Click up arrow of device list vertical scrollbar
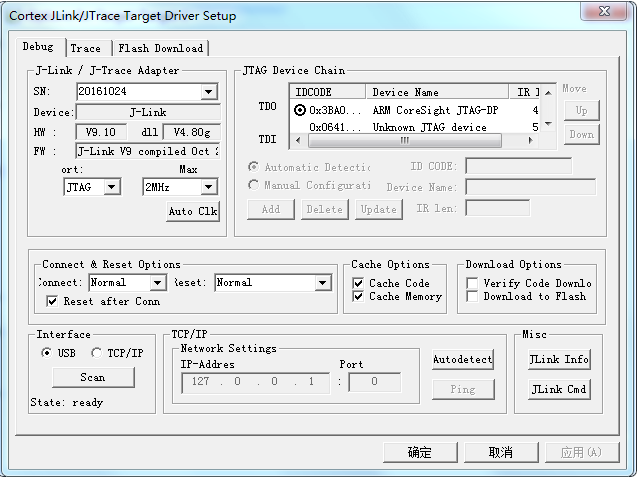 (549, 93)
